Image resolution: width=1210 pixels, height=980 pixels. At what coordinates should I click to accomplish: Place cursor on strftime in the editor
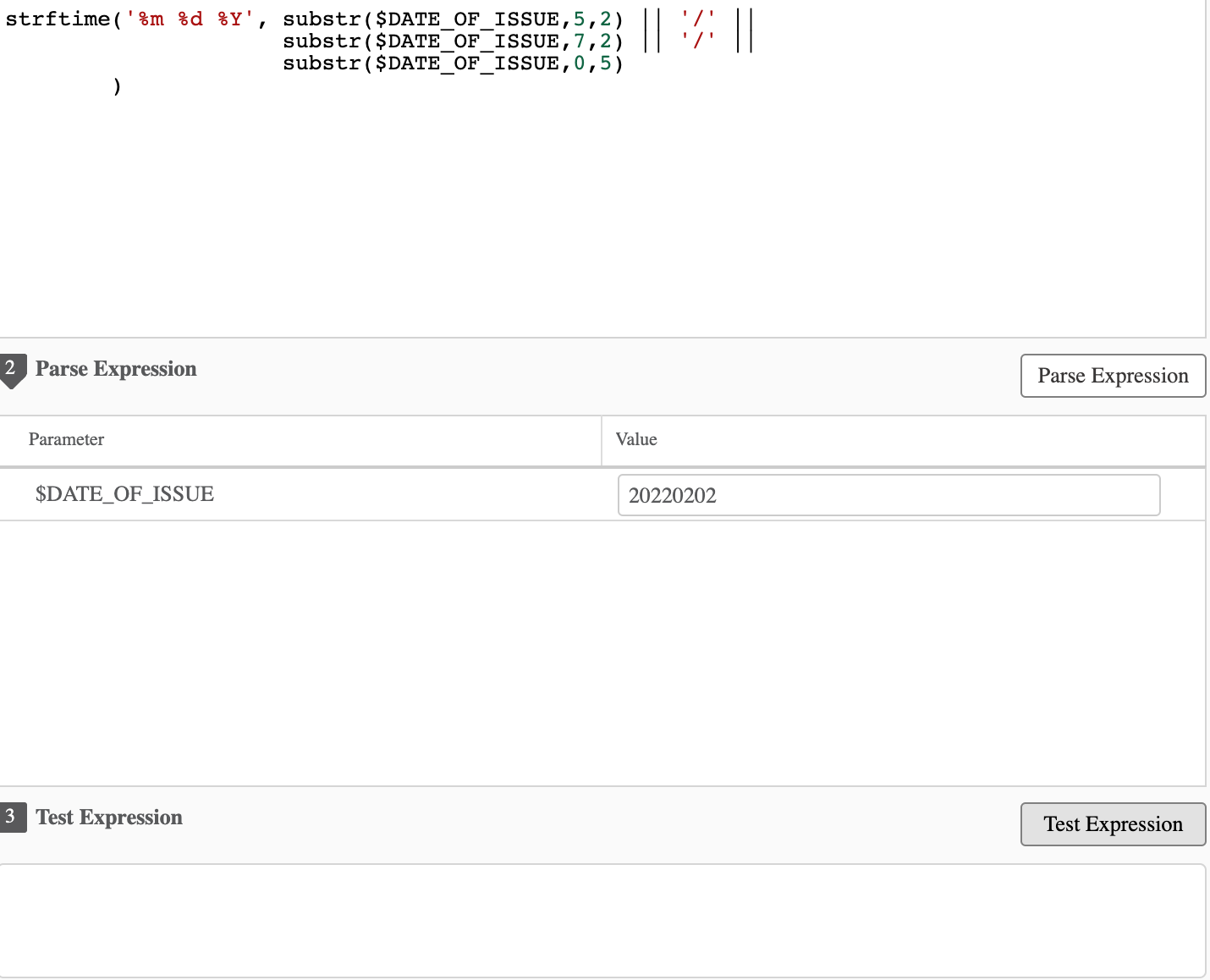[58, 19]
